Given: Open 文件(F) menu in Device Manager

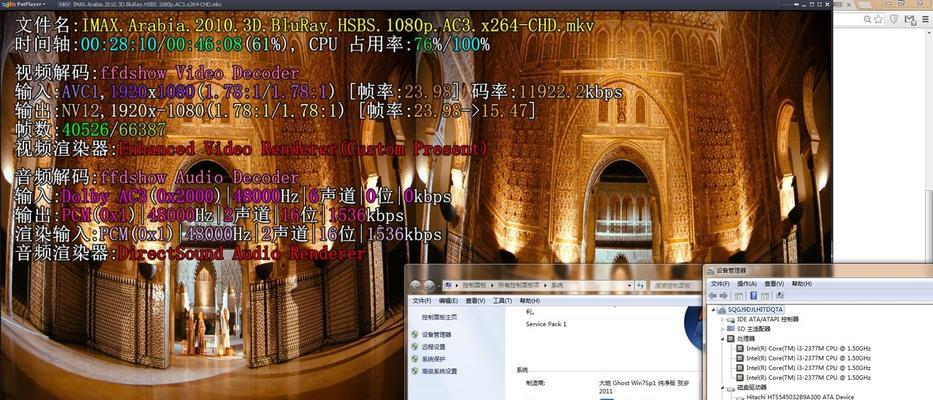Looking at the screenshot, I should pos(720,284).
